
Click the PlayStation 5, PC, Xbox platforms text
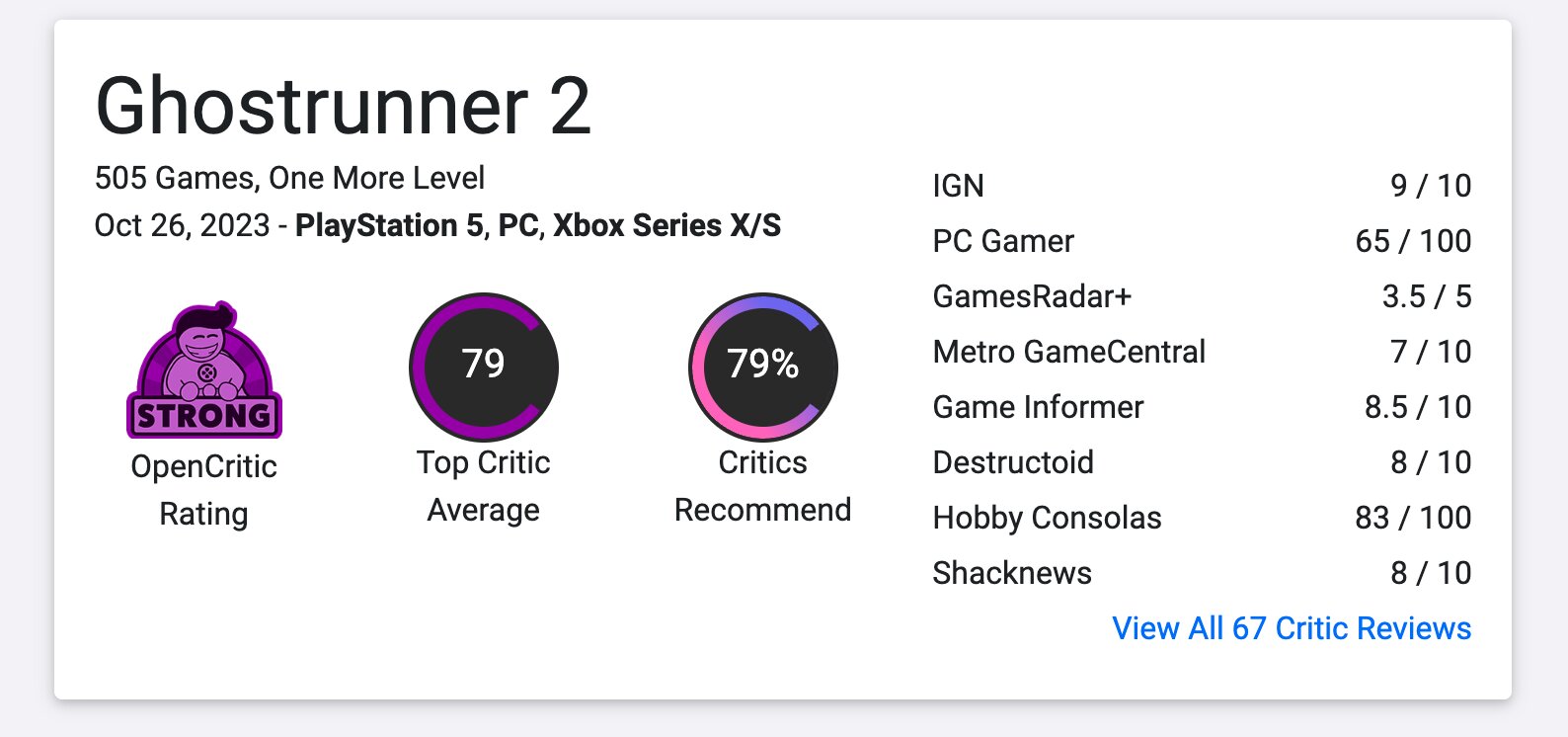point(538,225)
